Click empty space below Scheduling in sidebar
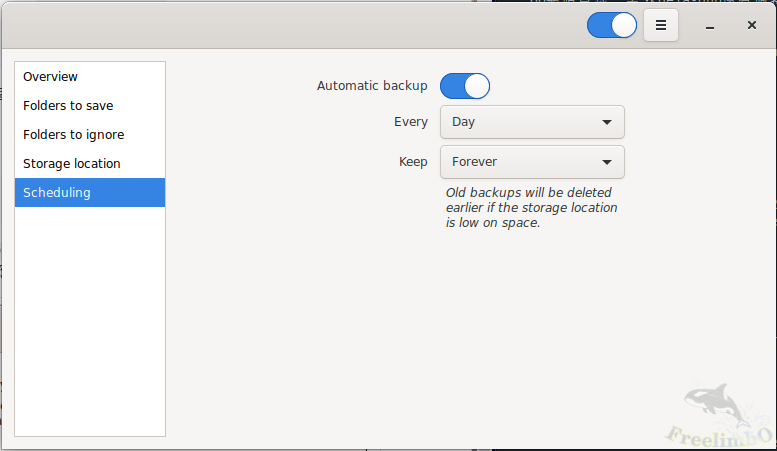This screenshot has height=451, width=777. coord(90,320)
